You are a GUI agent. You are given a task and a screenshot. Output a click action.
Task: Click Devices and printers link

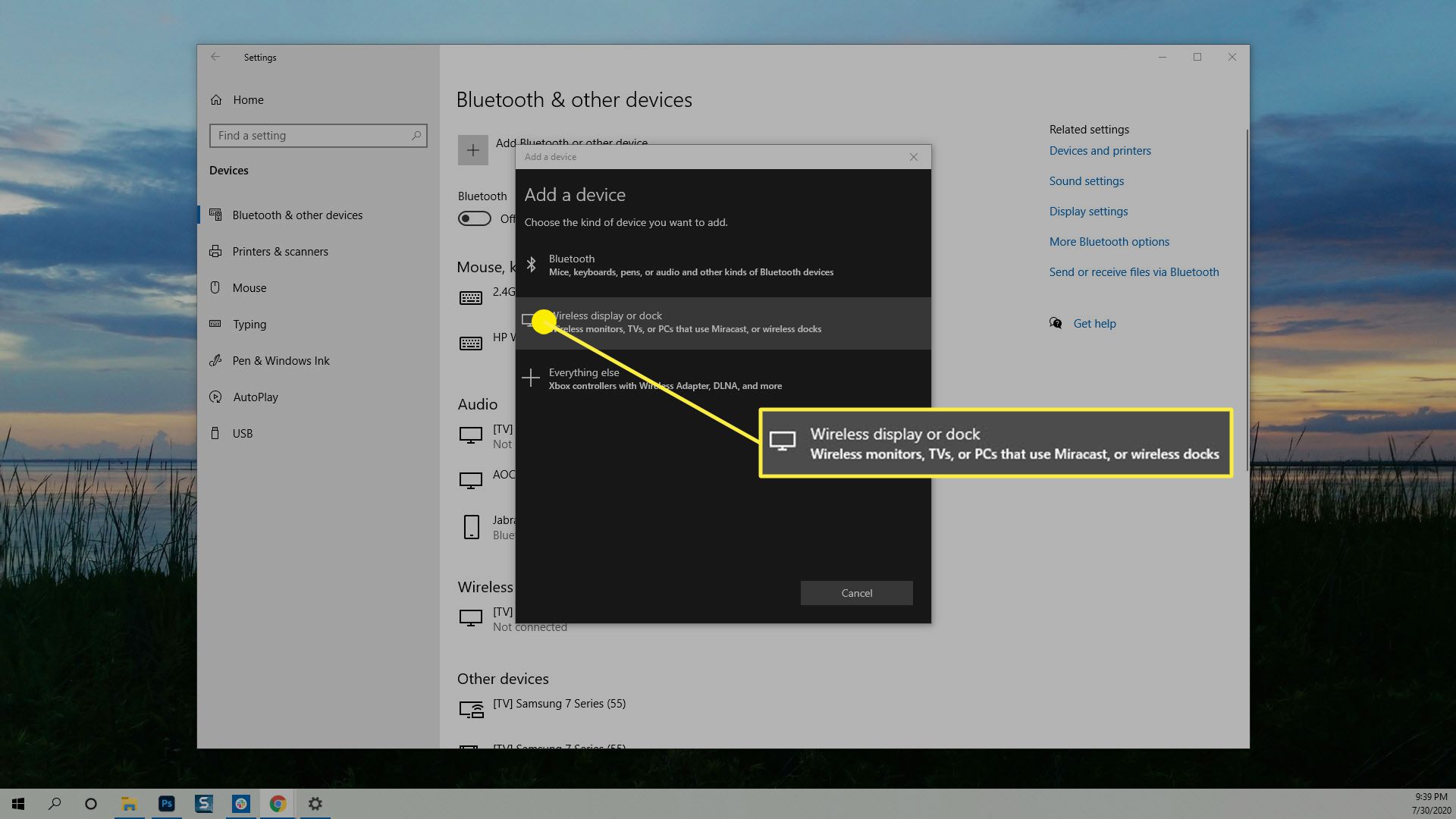(x=1099, y=150)
